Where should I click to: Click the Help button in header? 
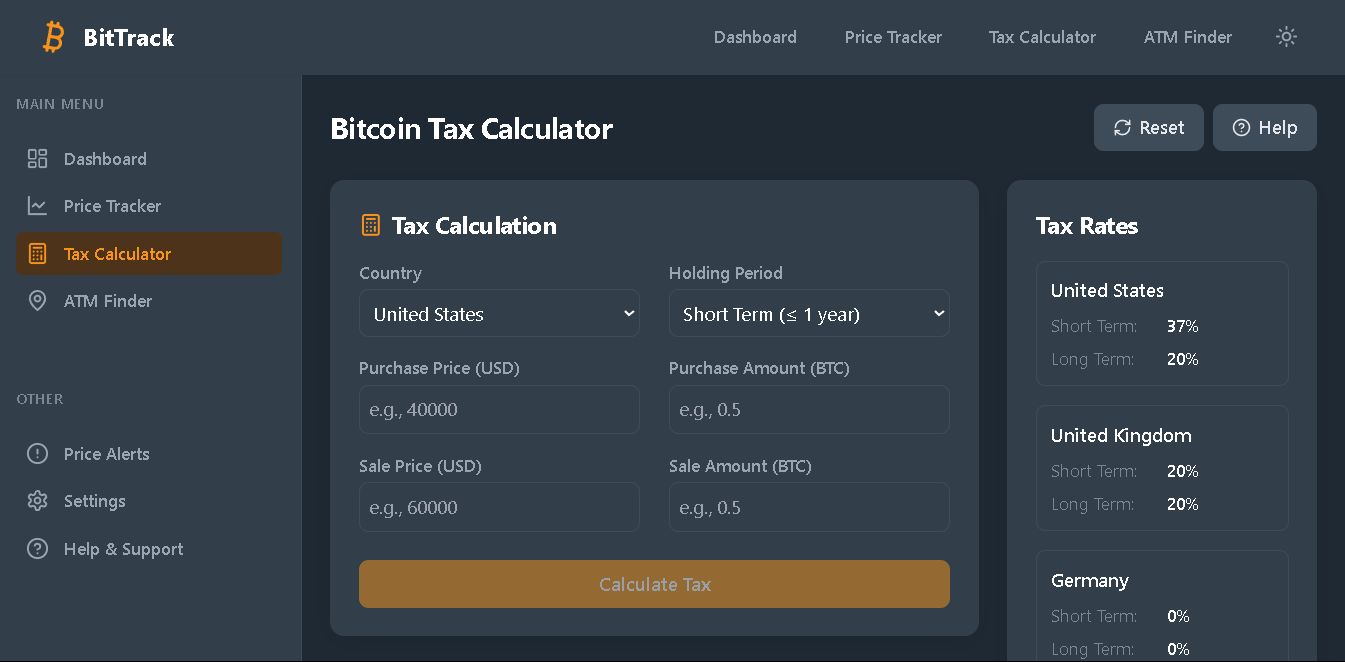click(x=1264, y=128)
